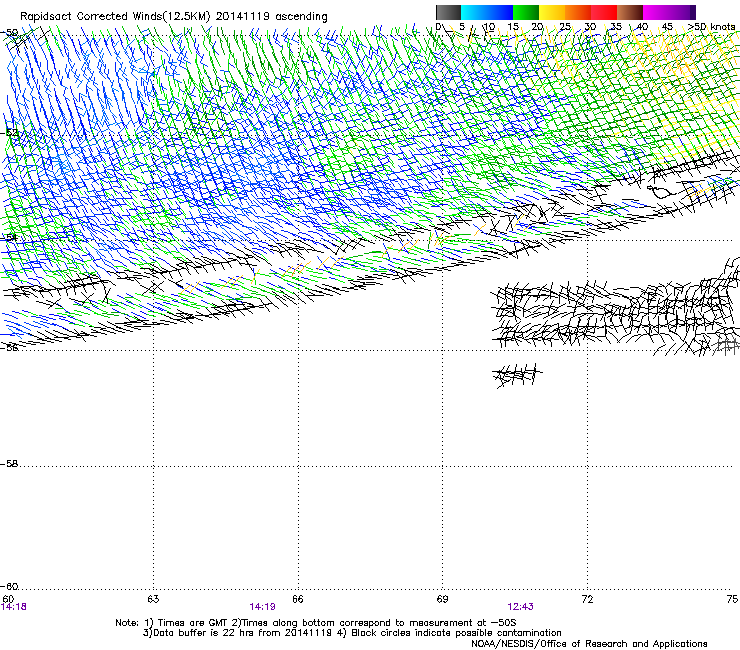Click the NOAA/NESDIS credit text
This screenshot has width=740, height=650.
(589, 643)
